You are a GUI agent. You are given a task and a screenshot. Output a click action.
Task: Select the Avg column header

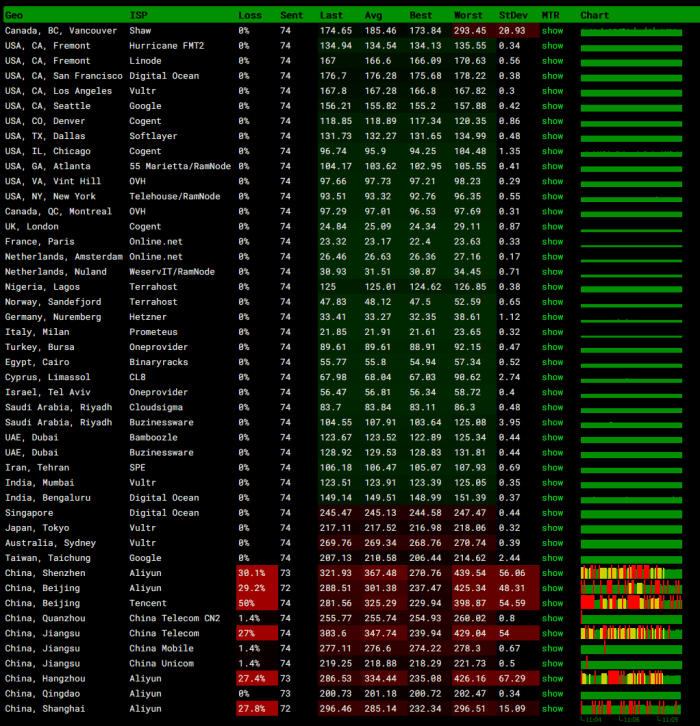pyautogui.click(x=373, y=16)
